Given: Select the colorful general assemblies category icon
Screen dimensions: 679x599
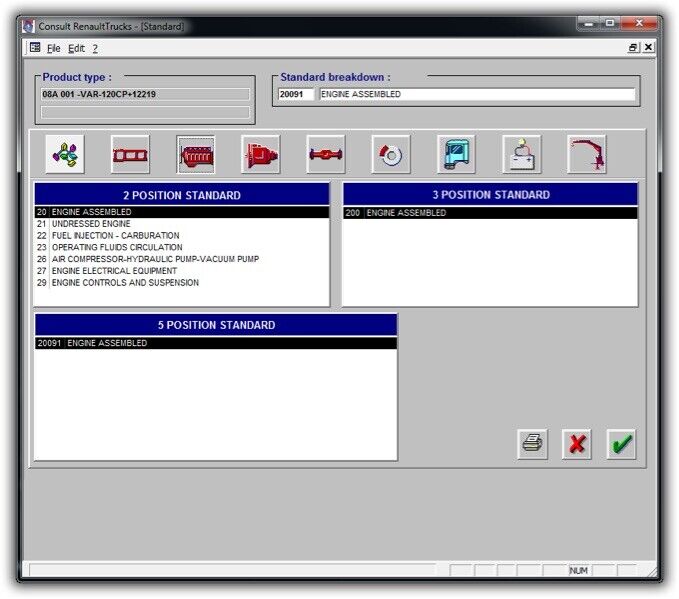Looking at the screenshot, I should [65, 155].
